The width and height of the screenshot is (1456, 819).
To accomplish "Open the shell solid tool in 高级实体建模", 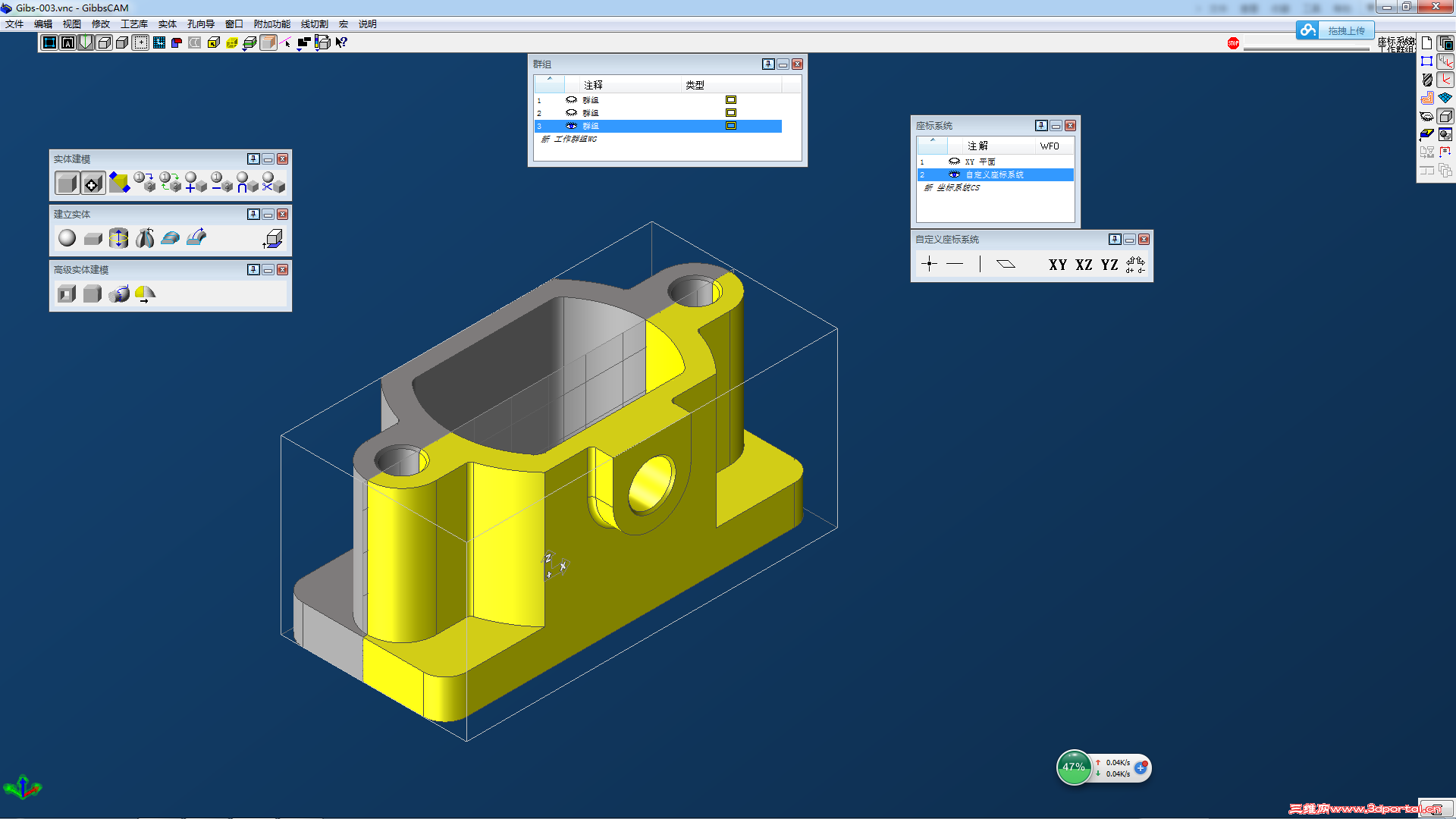I will 67,293.
